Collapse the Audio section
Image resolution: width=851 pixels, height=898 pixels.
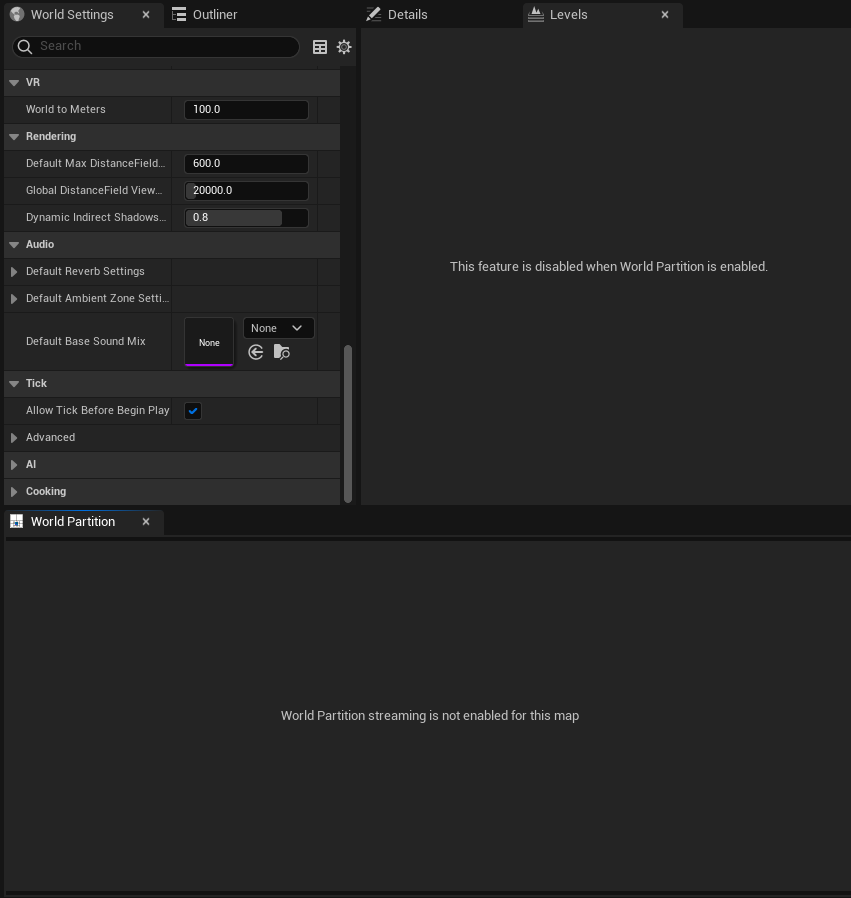[14, 245]
